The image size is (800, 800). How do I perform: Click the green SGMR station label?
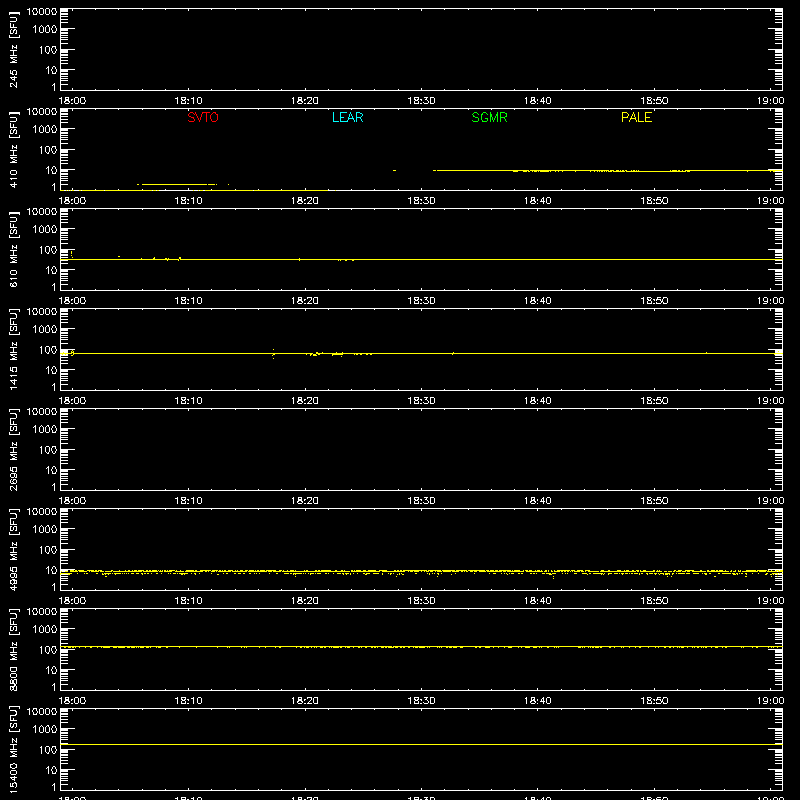(x=489, y=117)
